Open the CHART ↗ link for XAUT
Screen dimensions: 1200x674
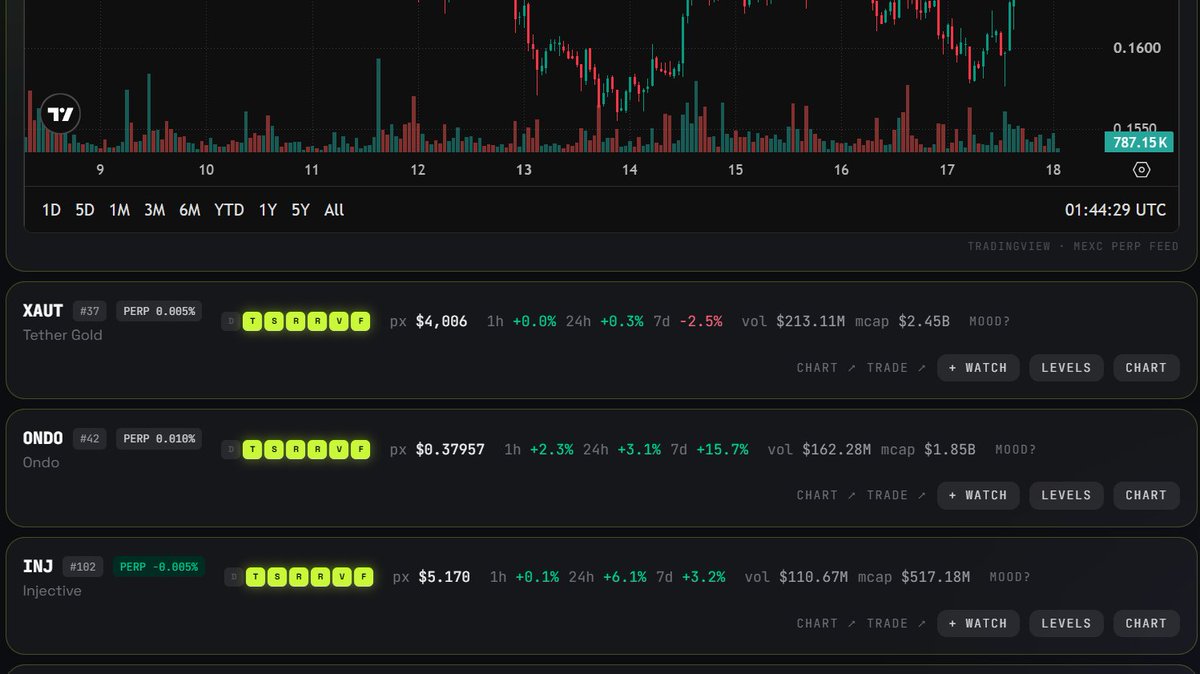click(x=826, y=368)
